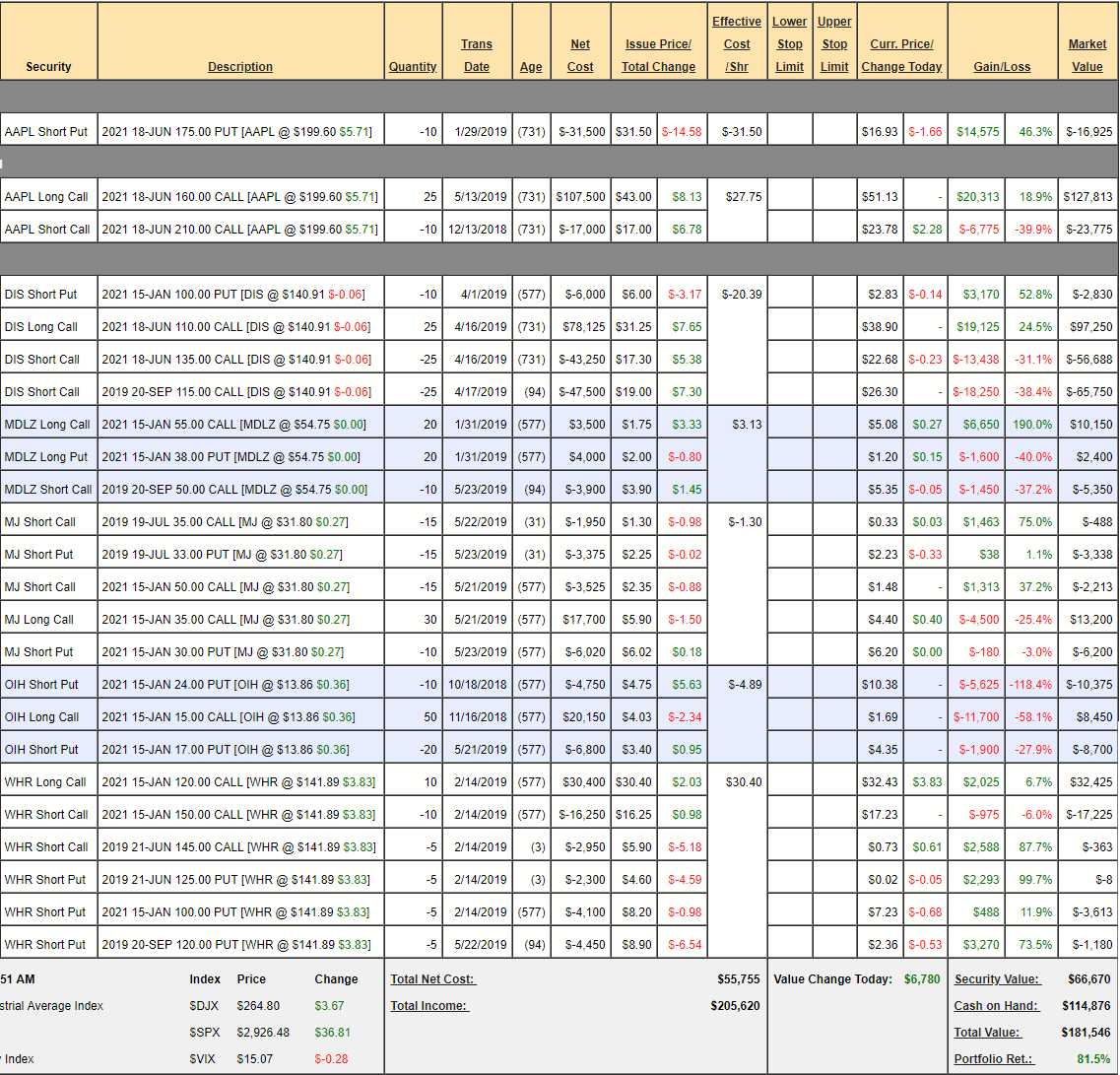Click Lower Stop Limit cell for AAPL Short Put

tap(790, 132)
